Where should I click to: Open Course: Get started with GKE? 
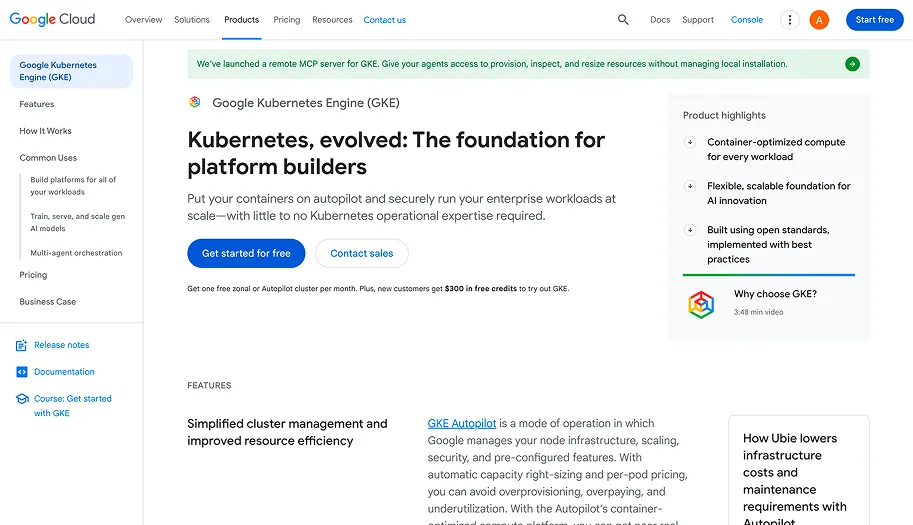tap(72, 406)
